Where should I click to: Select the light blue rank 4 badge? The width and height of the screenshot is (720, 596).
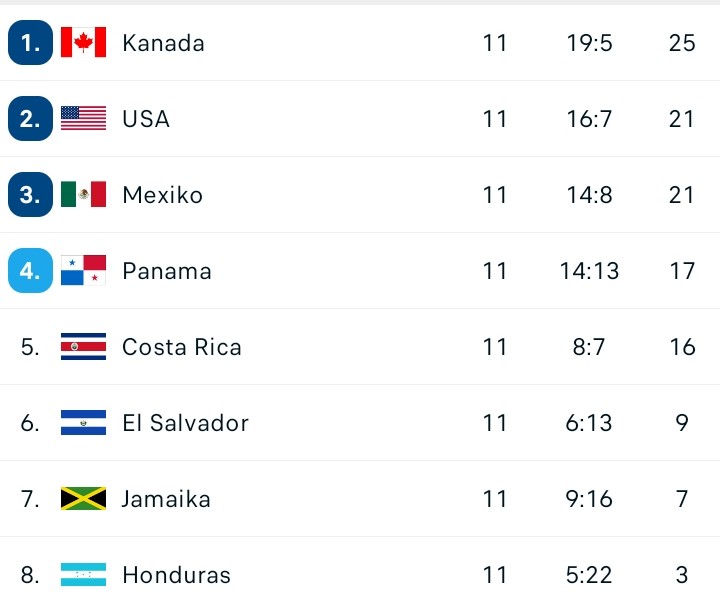pyautogui.click(x=30, y=270)
